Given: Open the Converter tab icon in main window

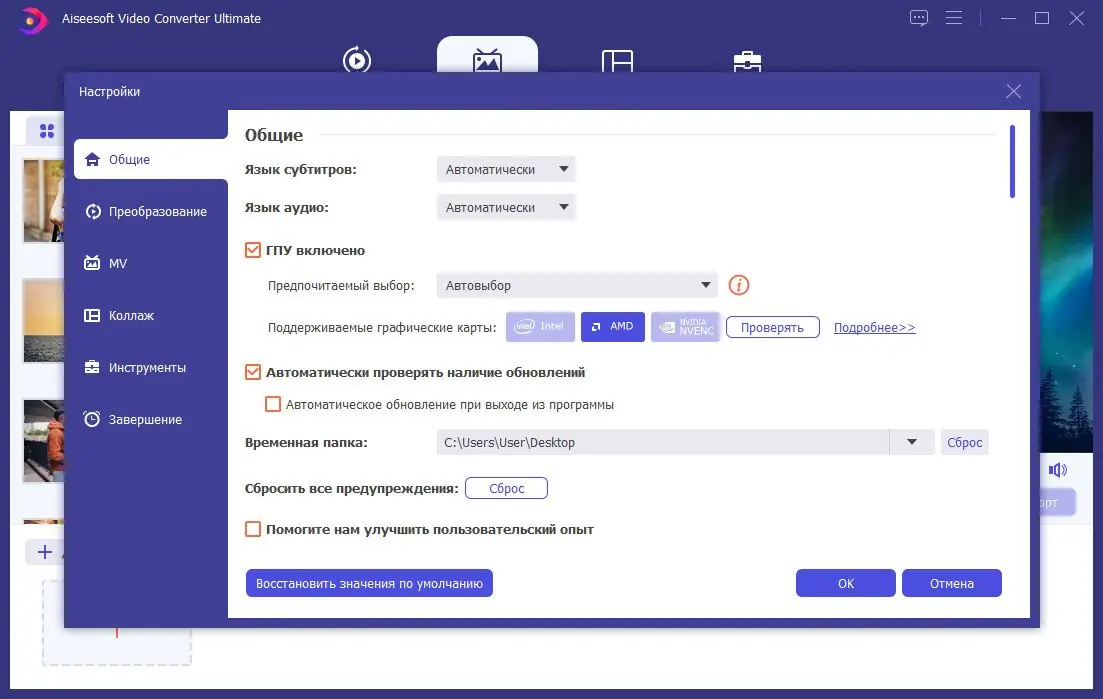Looking at the screenshot, I should [357, 59].
